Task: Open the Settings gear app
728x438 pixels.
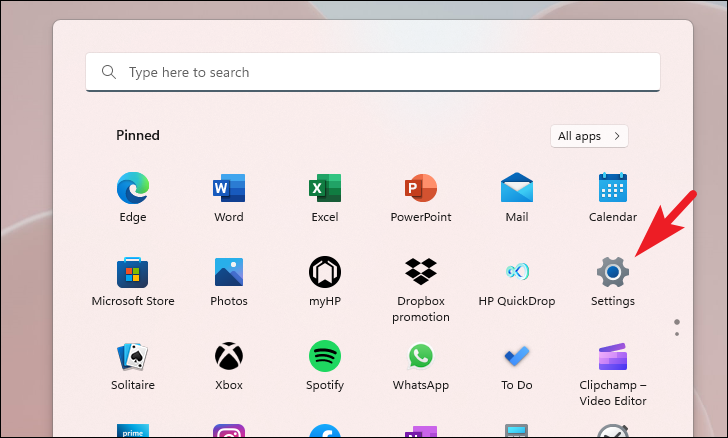Action: tap(613, 281)
